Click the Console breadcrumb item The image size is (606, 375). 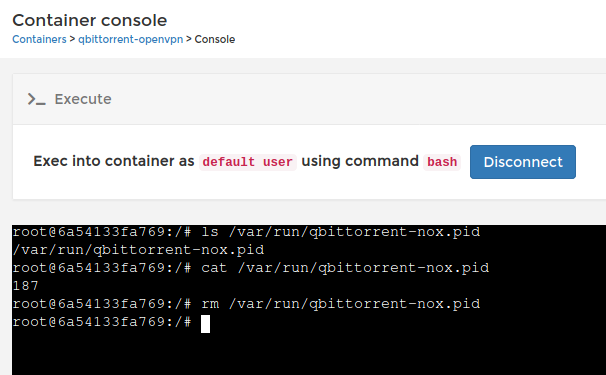click(x=214, y=39)
